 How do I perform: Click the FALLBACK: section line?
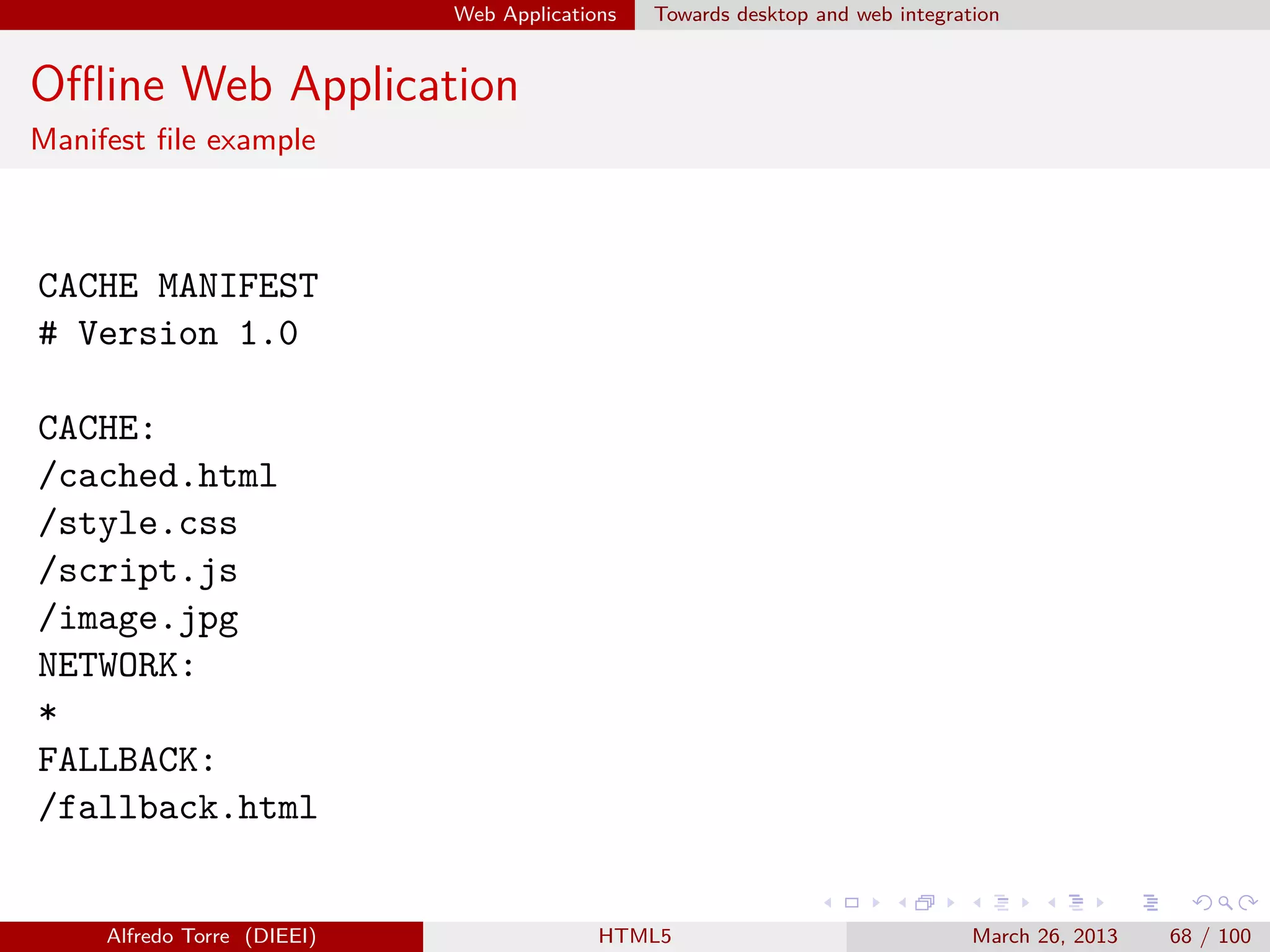[127, 760]
